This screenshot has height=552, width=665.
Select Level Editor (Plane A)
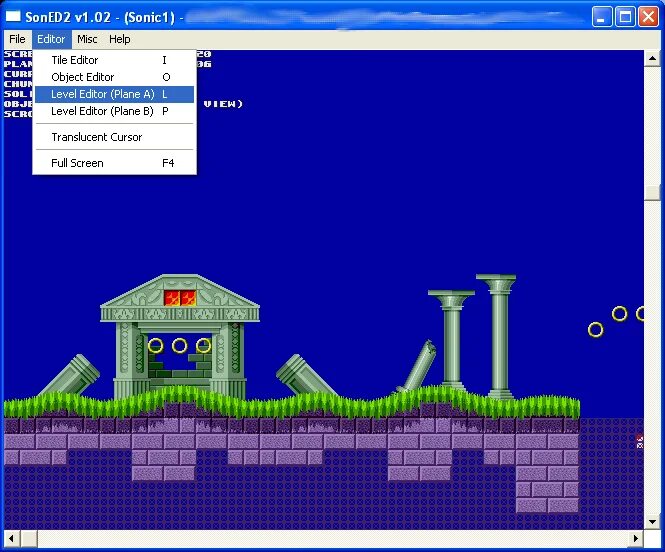[114, 94]
